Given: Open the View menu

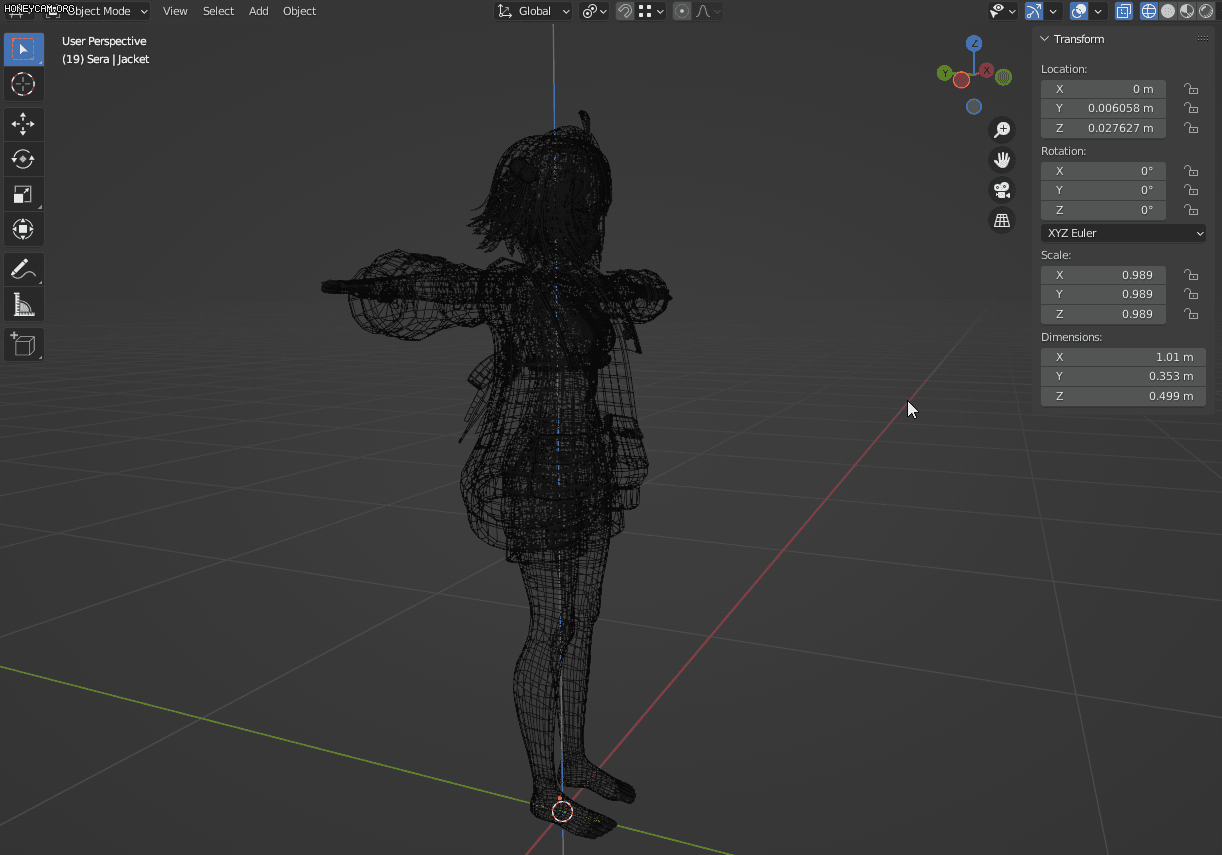Looking at the screenshot, I should click(x=175, y=11).
